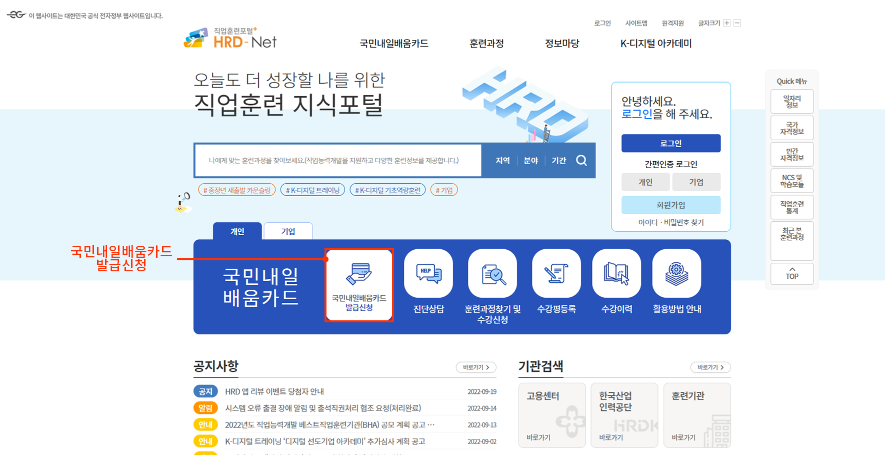The width and height of the screenshot is (885, 455).
Task: Open the 수강이력 book icon
Action: (x=616, y=274)
